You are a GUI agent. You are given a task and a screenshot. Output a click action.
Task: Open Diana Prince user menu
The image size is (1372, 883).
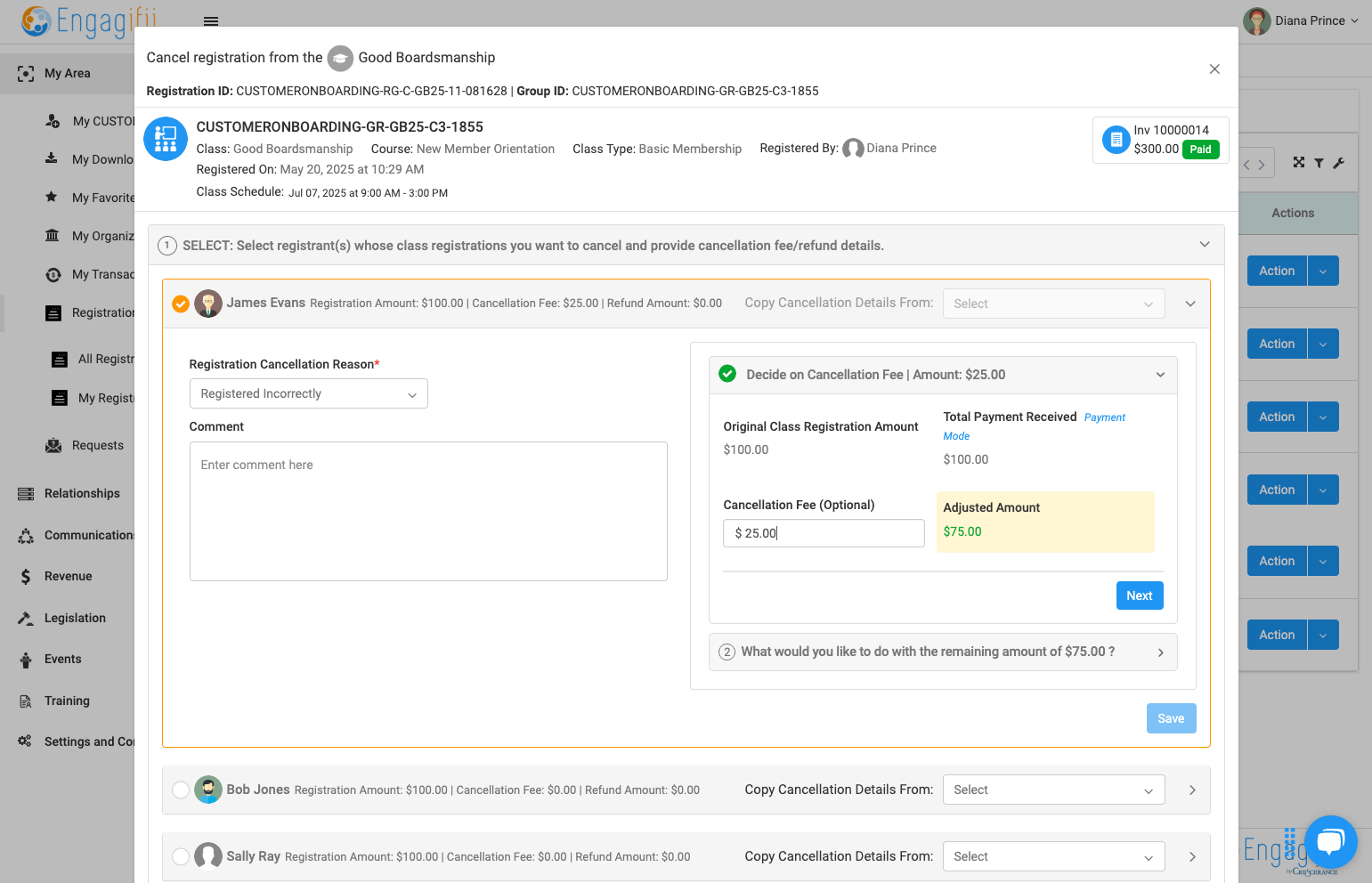pyautogui.click(x=1301, y=20)
